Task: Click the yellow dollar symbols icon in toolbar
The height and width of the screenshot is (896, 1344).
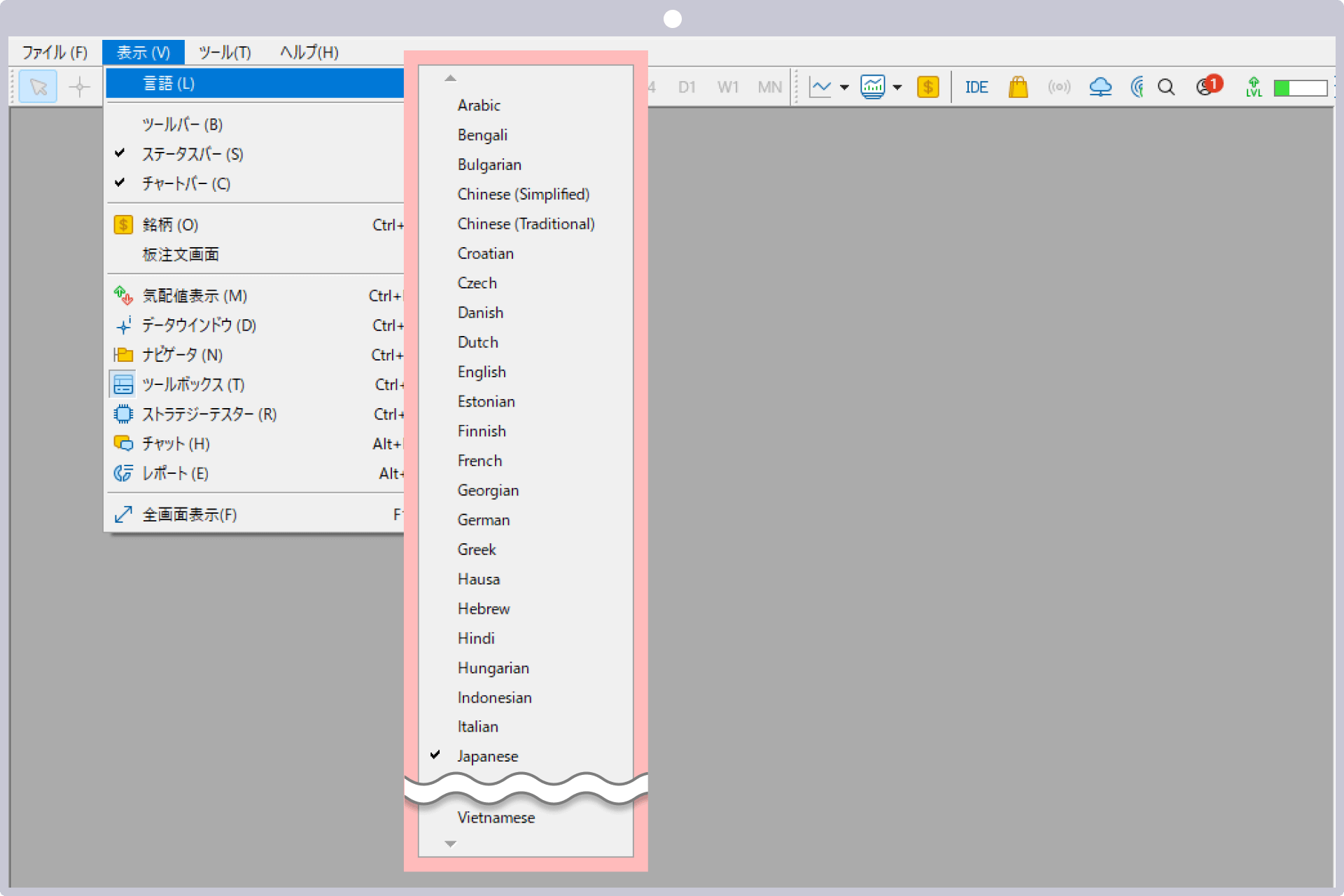Action: (x=928, y=87)
